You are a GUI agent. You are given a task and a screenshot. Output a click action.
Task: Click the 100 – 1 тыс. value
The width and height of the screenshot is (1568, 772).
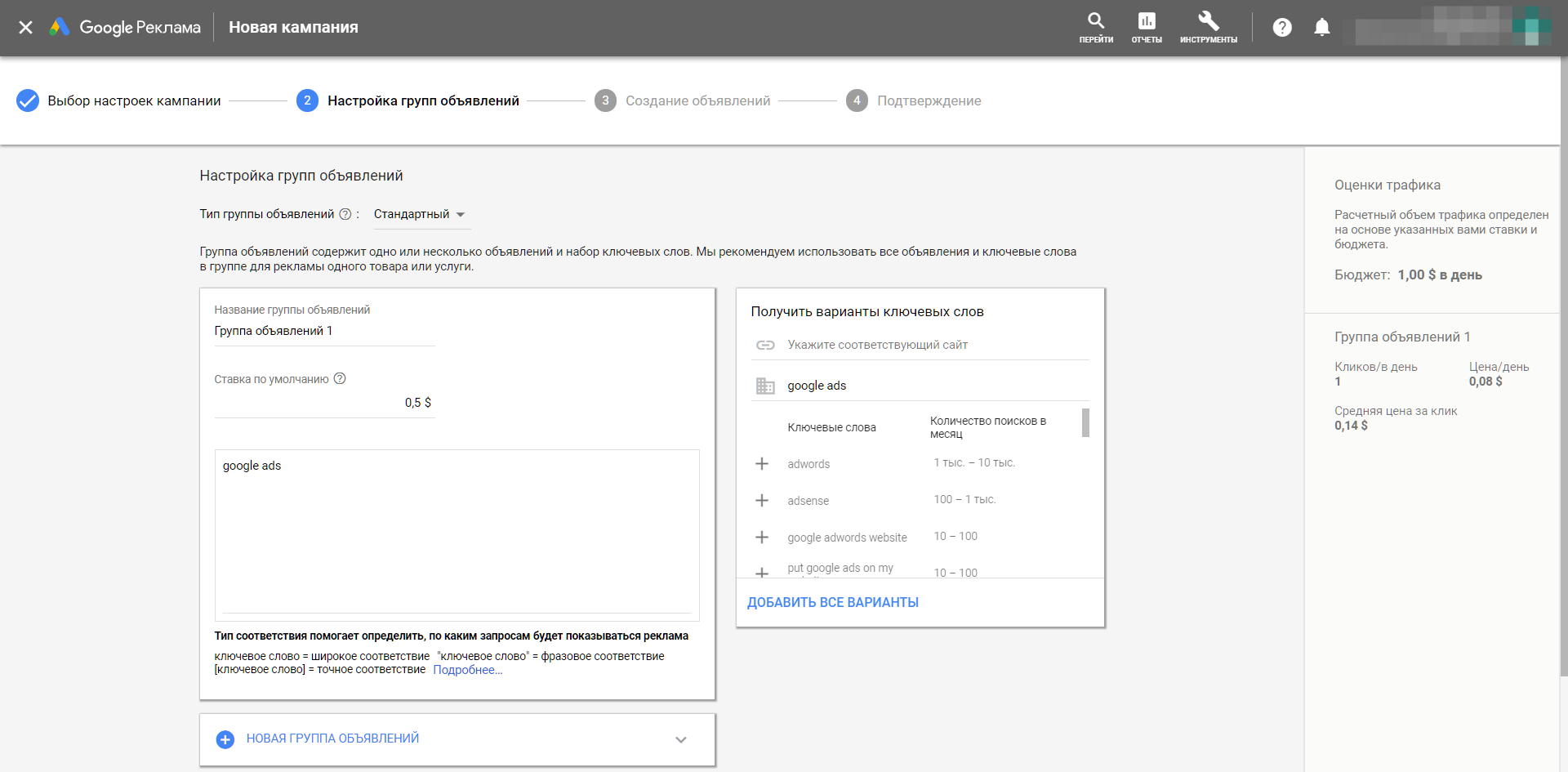964,499
